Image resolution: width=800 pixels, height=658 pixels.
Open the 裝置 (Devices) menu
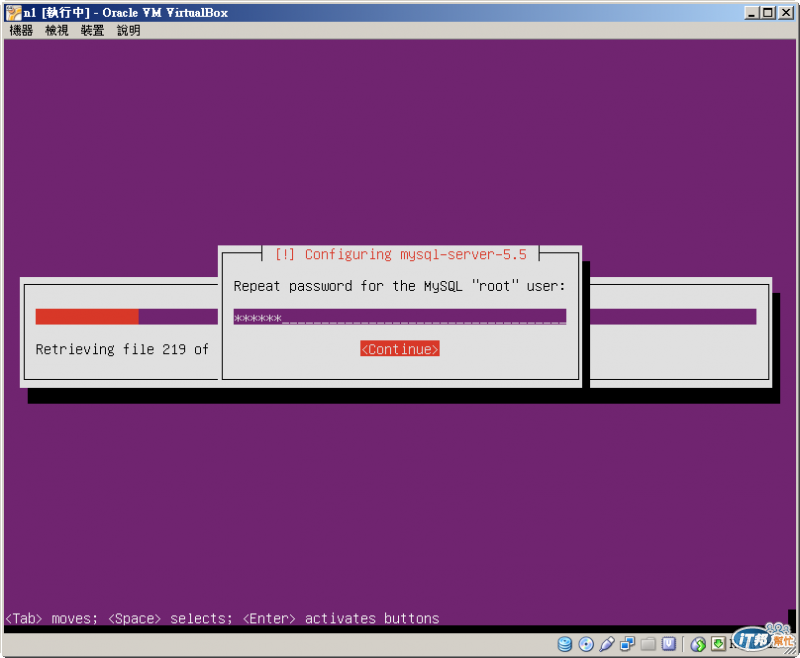[x=92, y=31]
